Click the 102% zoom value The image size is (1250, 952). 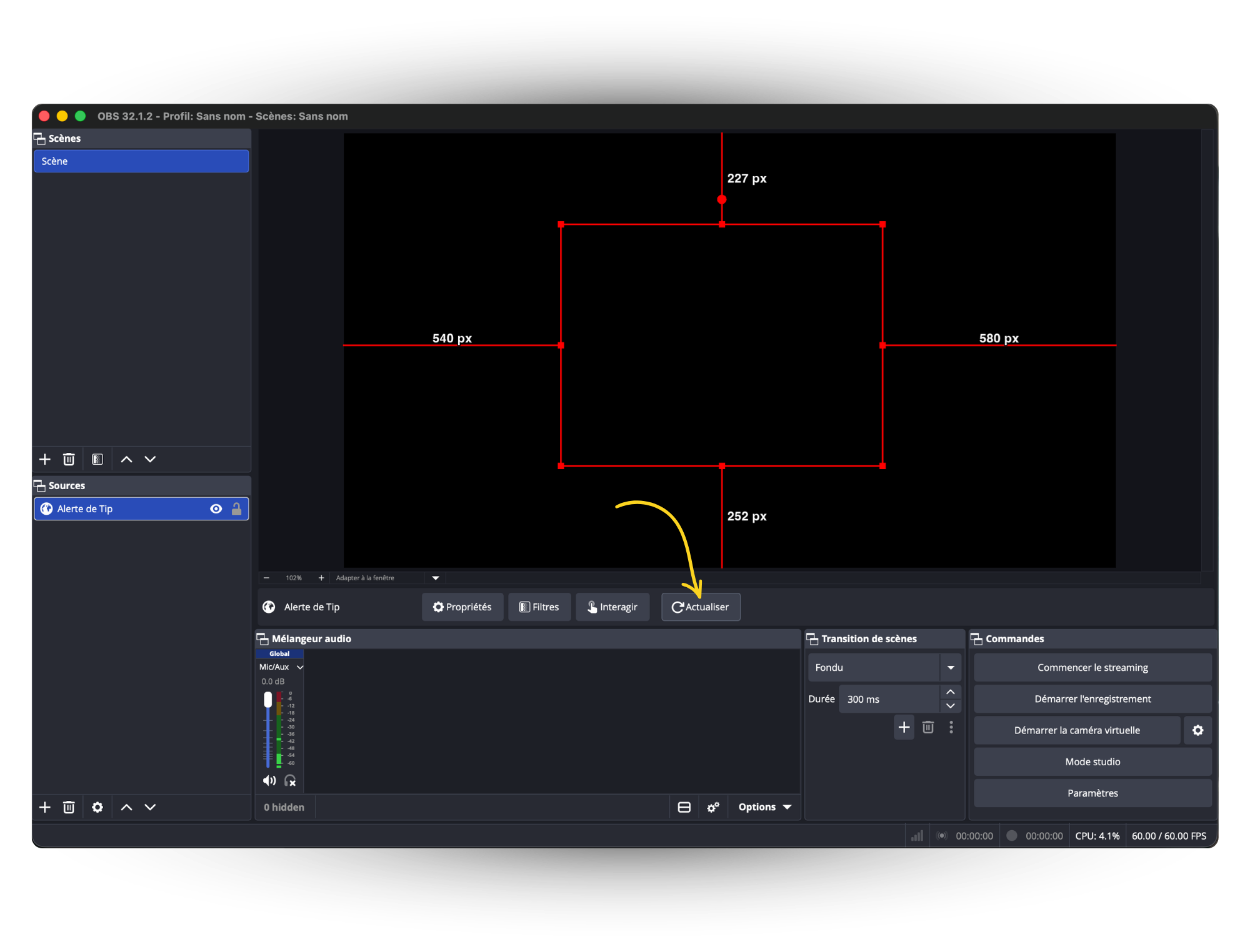[x=294, y=578]
